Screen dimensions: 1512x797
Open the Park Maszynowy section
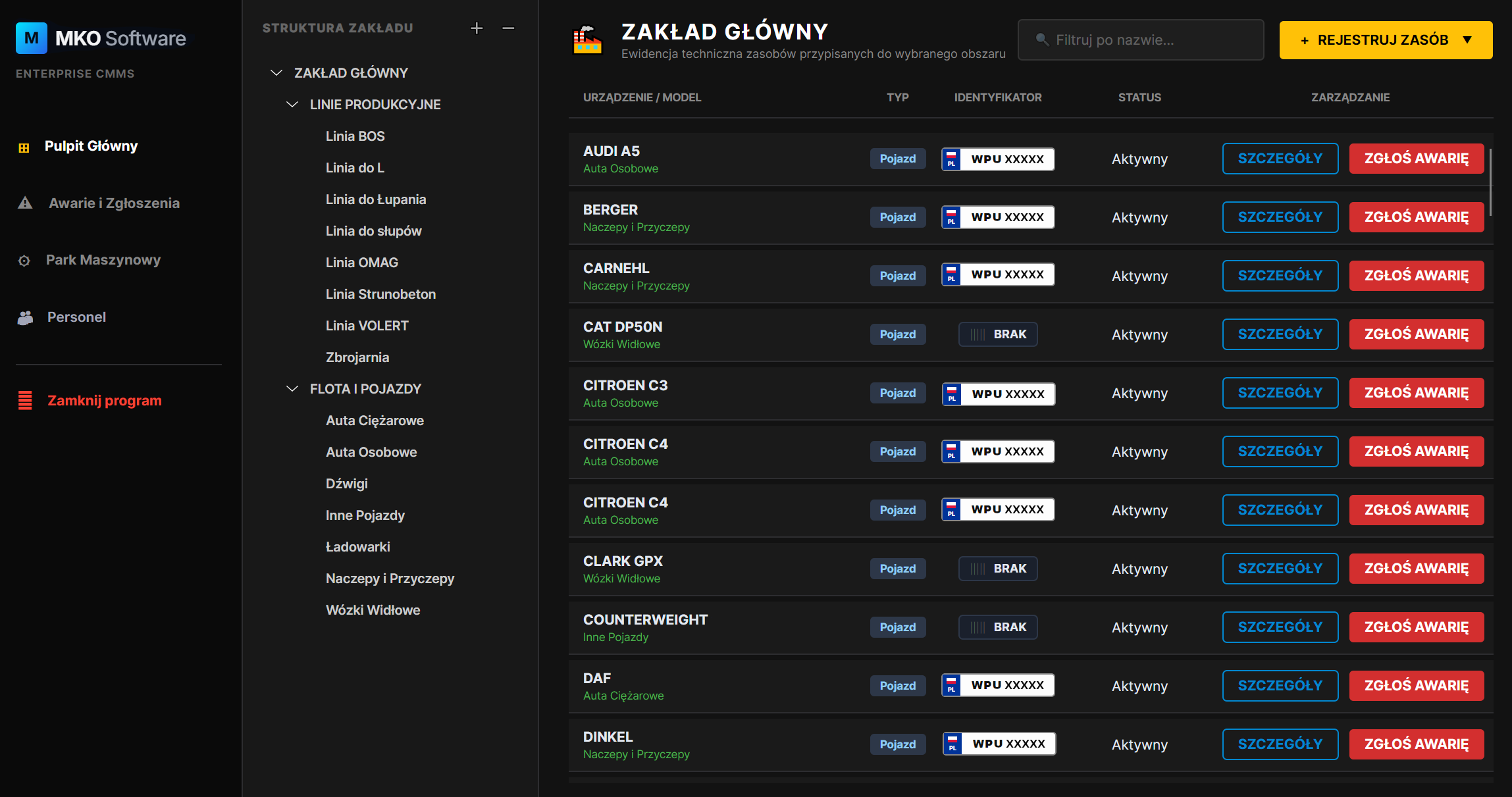103,260
